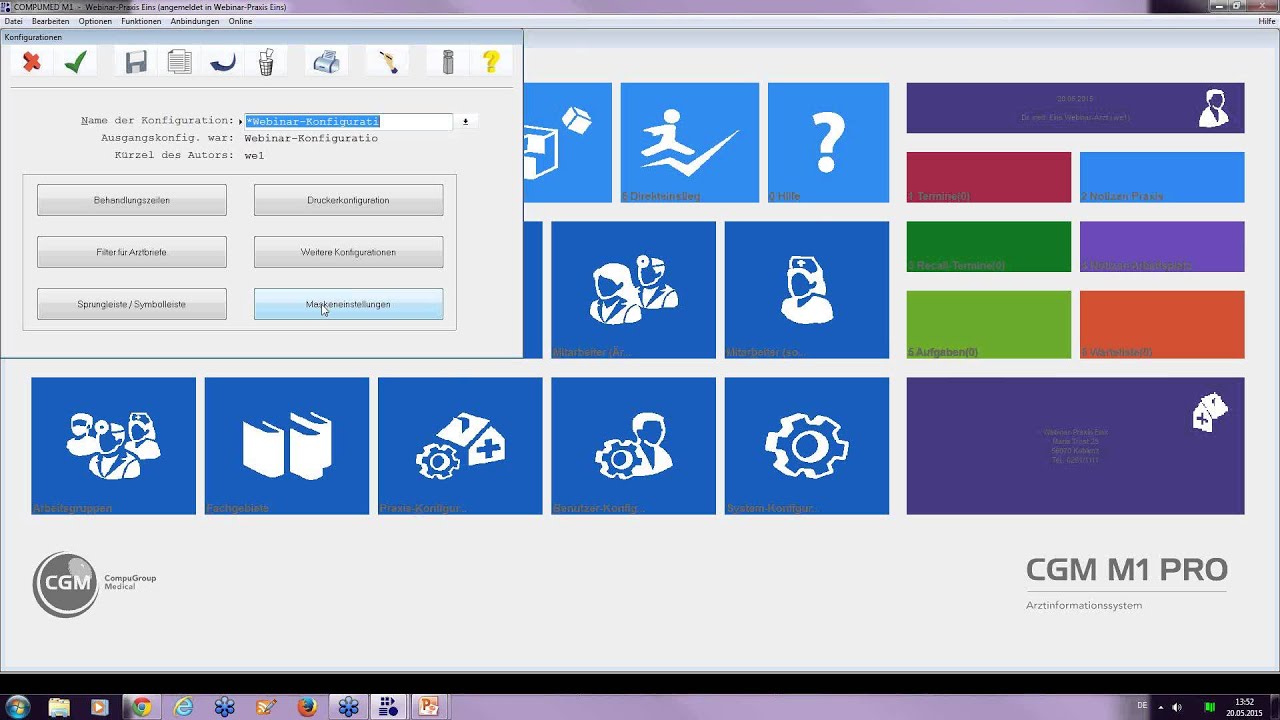Click the Behandlungszeilen button
The width and height of the screenshot is (1280, 720).
(132, 200)
